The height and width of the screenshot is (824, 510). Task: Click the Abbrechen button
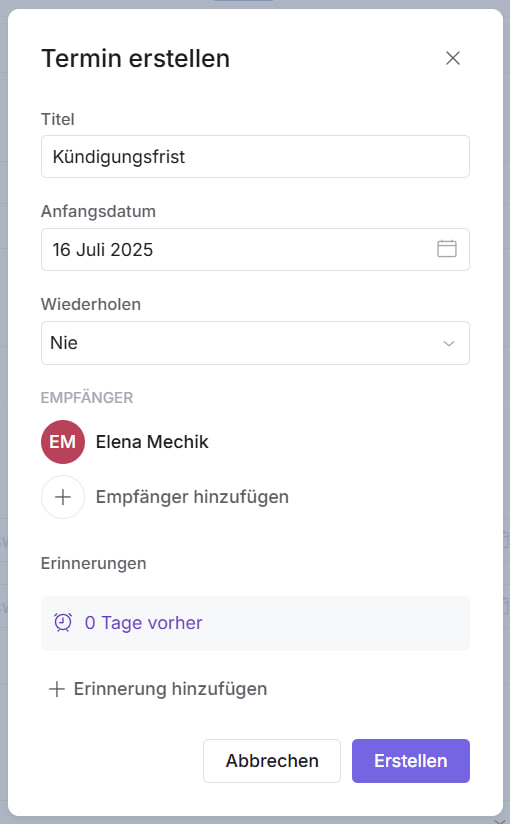point(272,761)
